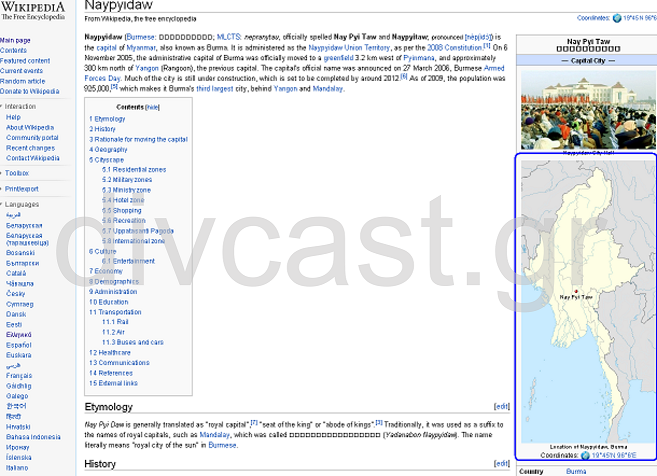Open the Burma location map image
Screen dimensions: 657x476
[x=588, y=302]
